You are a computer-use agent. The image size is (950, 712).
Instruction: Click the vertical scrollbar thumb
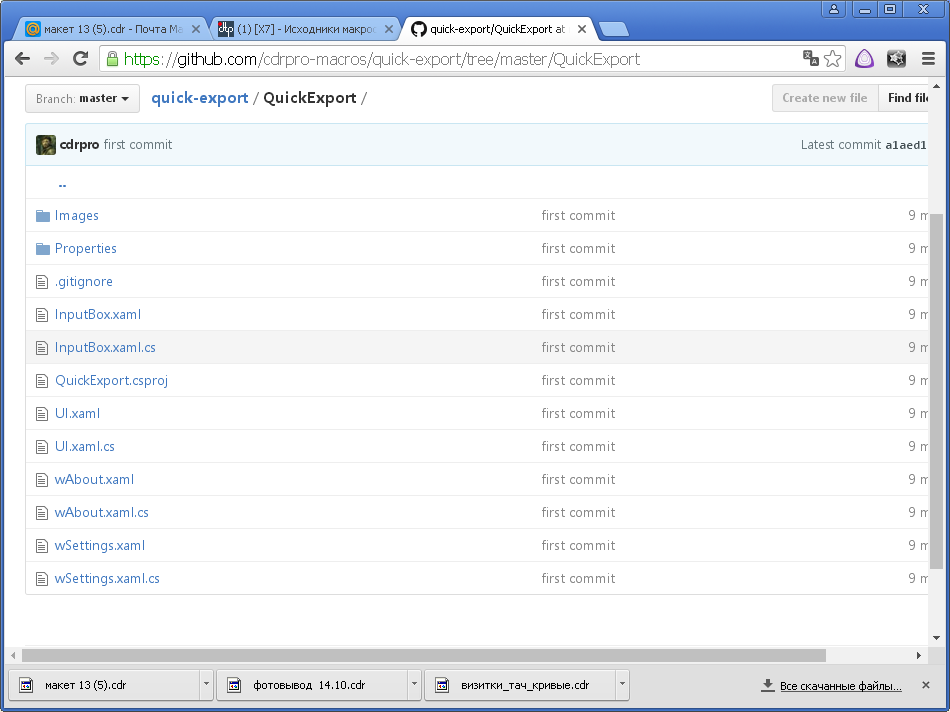coord(936,391)
